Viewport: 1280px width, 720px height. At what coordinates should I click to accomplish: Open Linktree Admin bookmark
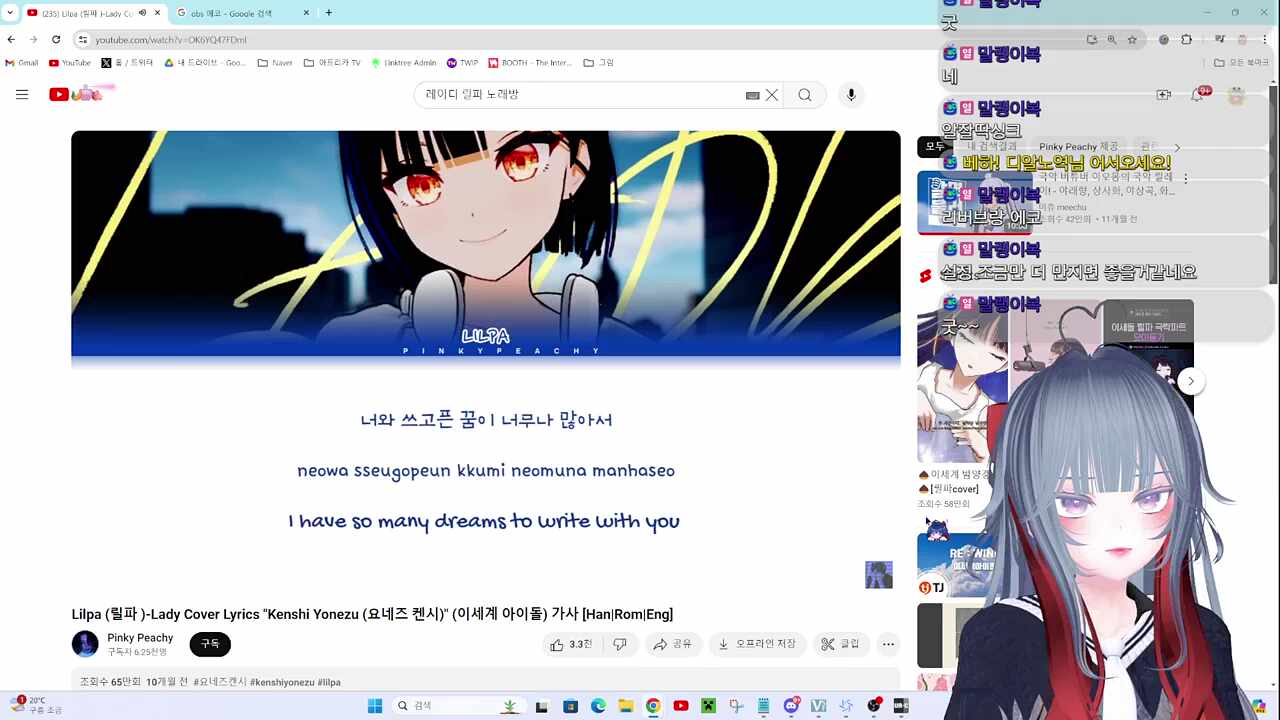click(x=404, y=63)
